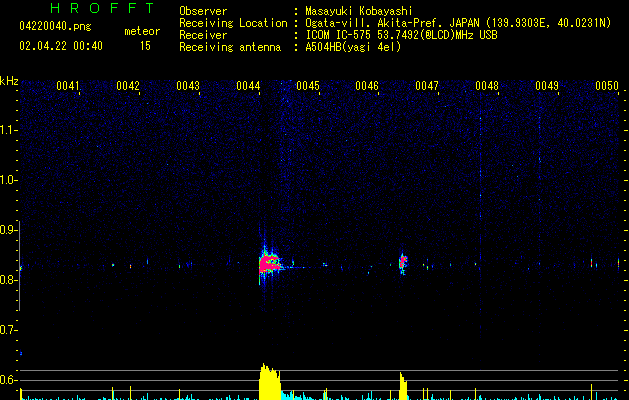Click the large yellow signal-strength bar near 0044
Viewport: 629px width, 400px height.
tap(270, 382)
